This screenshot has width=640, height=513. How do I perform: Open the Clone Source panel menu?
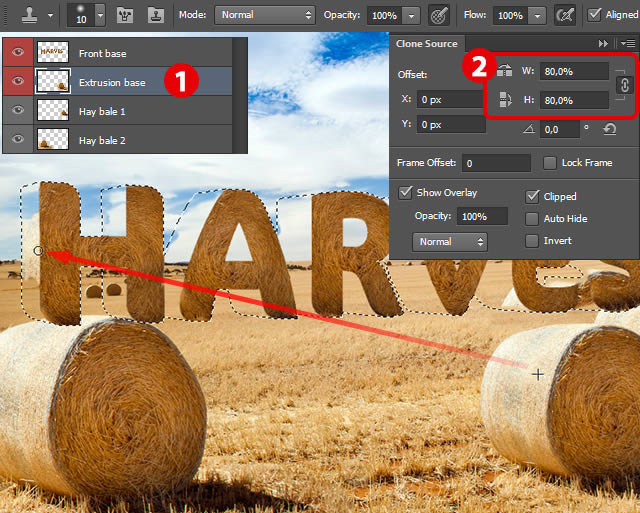[628, 43]
